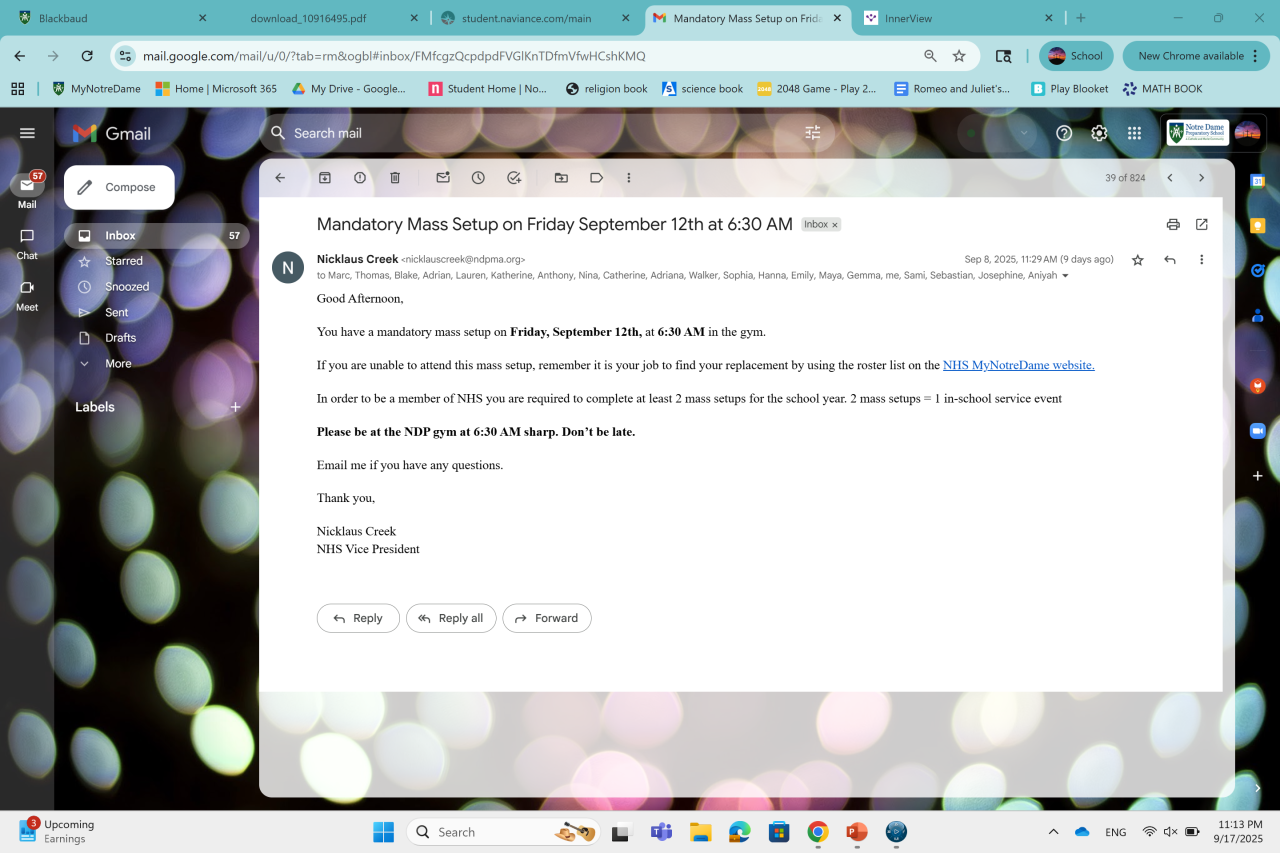Open Gmail settings gear

(x=1099, y=133)
